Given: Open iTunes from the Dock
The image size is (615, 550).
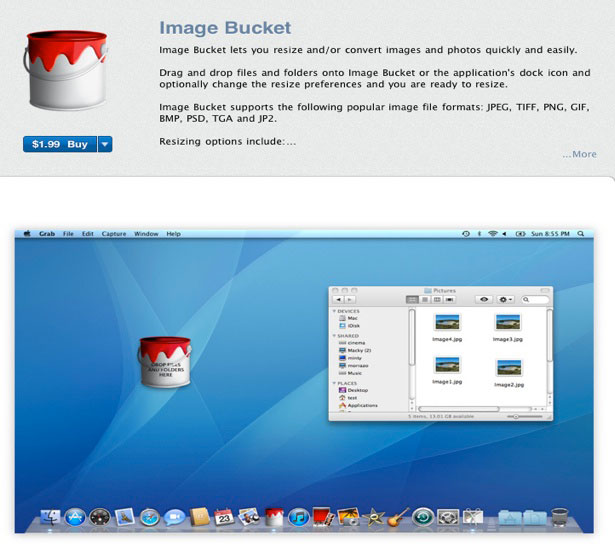Looking at the screenshot, I should click(x=298, y=517).
